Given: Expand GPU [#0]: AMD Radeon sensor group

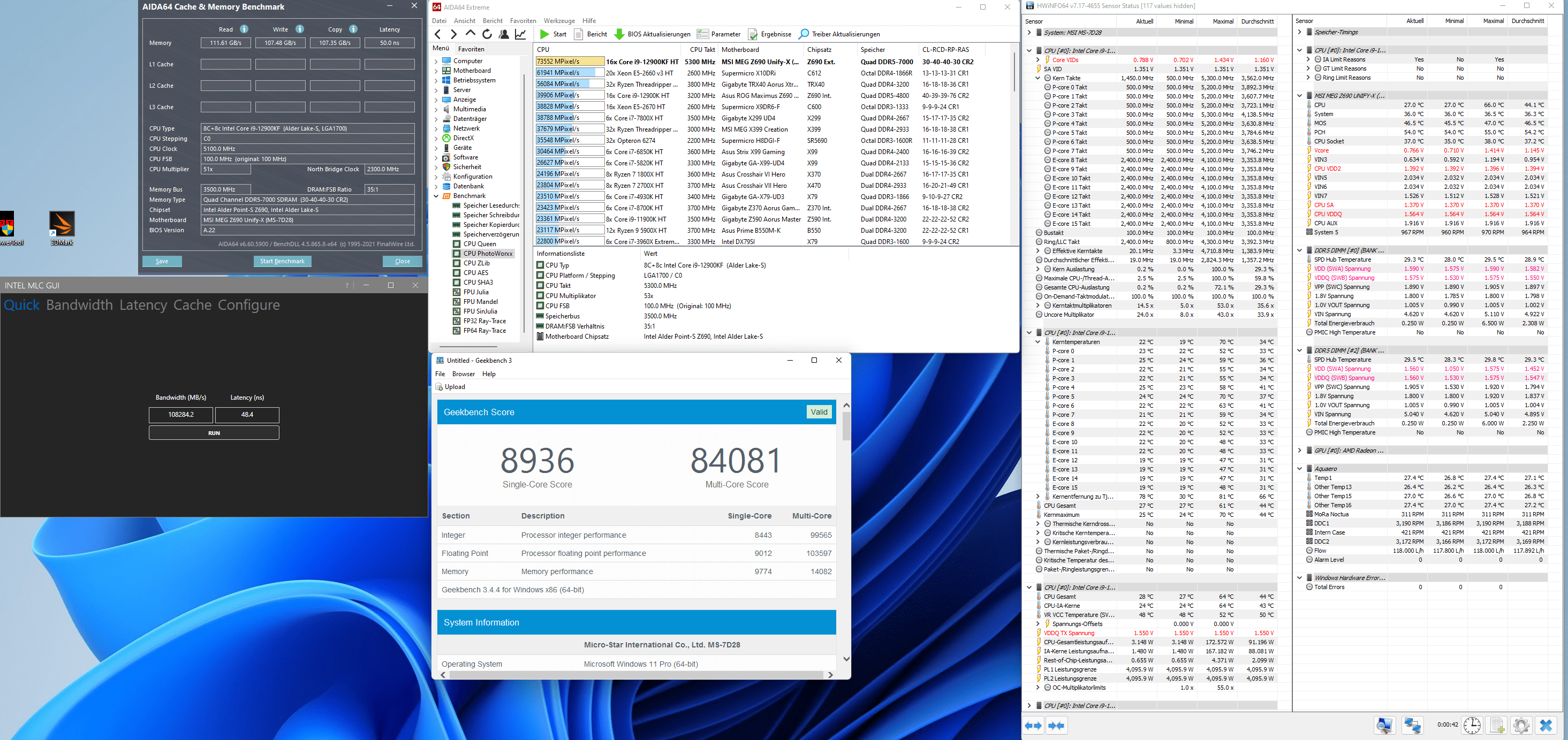Looking at the screenshot, I should click(x=1300, y=451).
